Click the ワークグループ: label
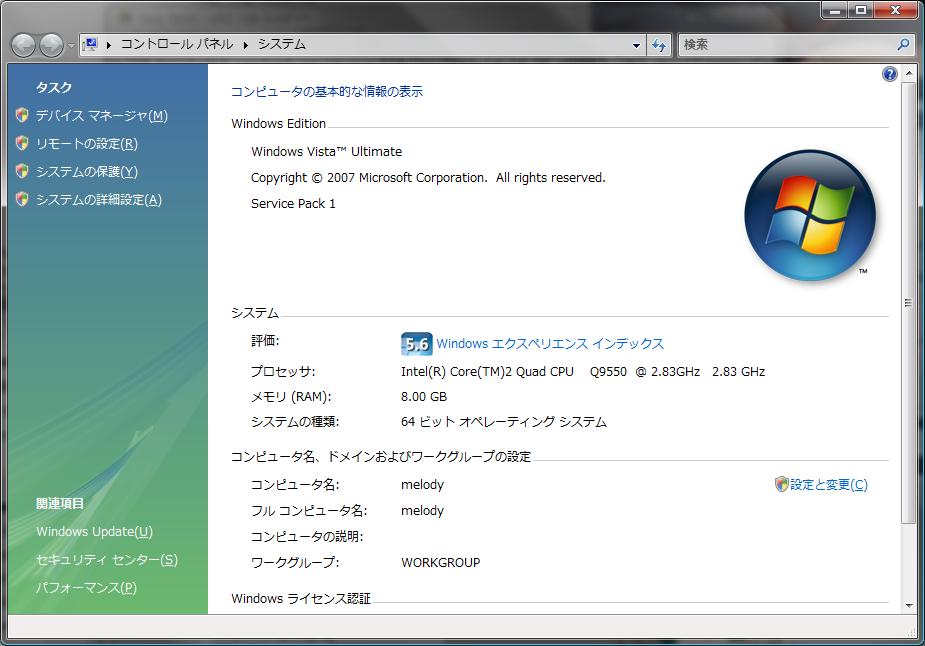 pyautogui.click(x=295, y=563)
